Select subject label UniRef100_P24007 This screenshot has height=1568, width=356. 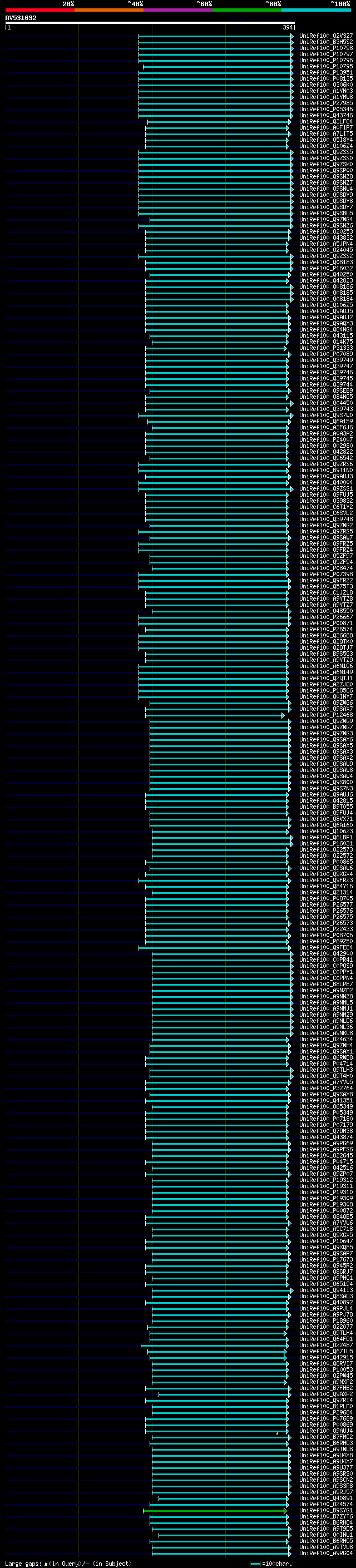coord(326,440)
